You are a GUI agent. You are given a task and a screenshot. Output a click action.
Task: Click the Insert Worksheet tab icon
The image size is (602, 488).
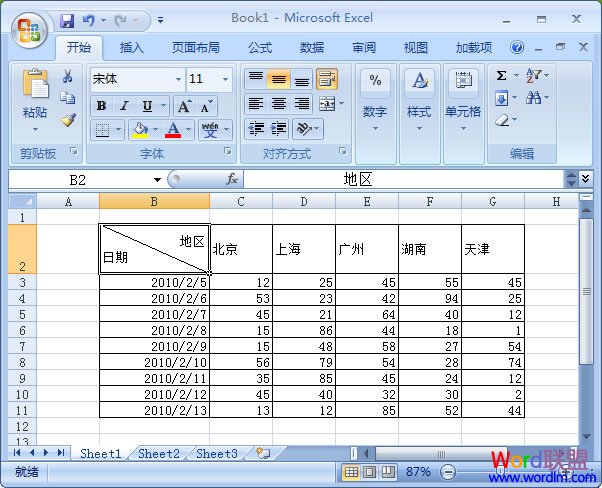pyautogui.click(x=263, y=453)
